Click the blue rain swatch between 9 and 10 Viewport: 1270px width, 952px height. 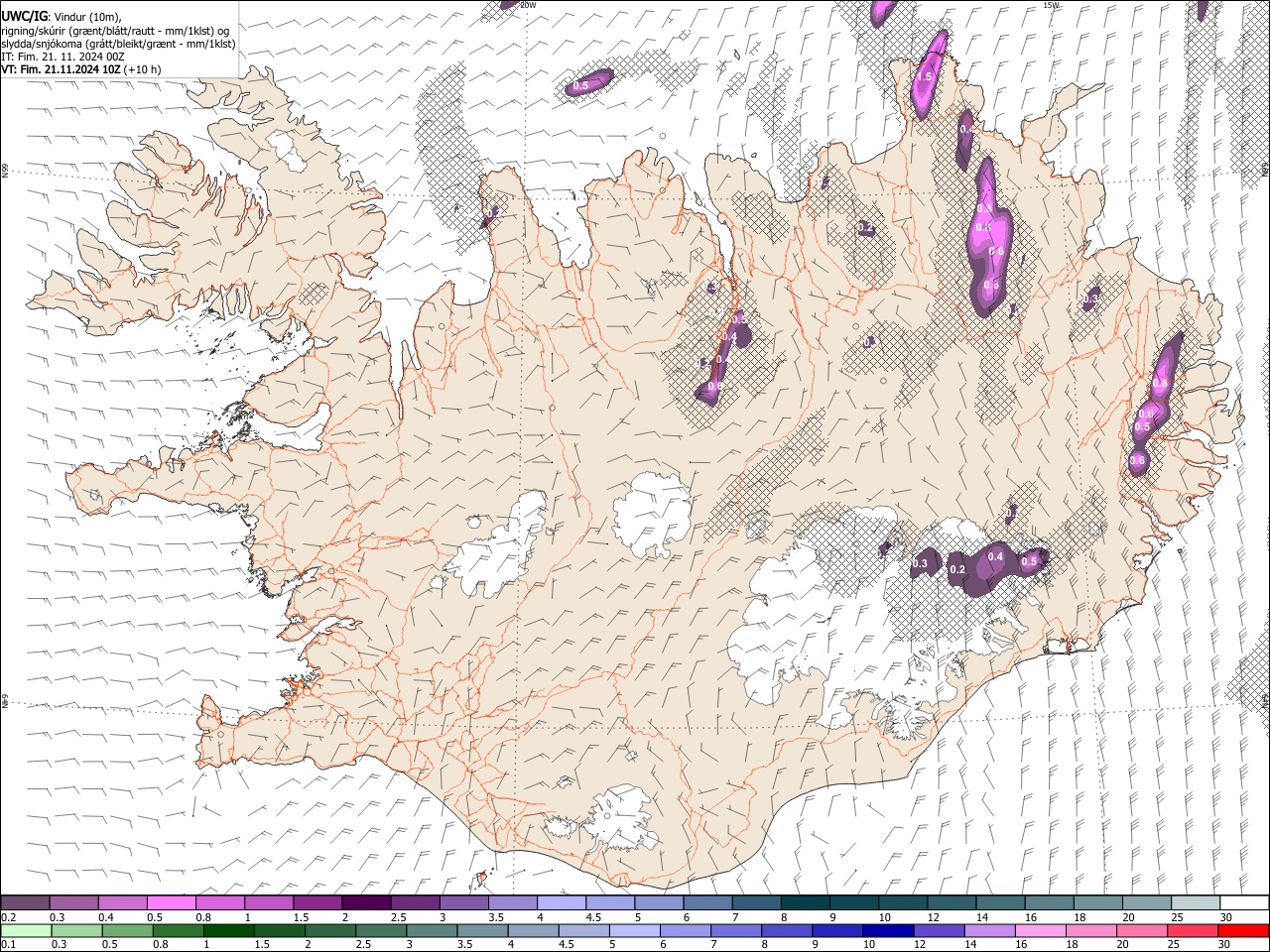tap(836, 930)
